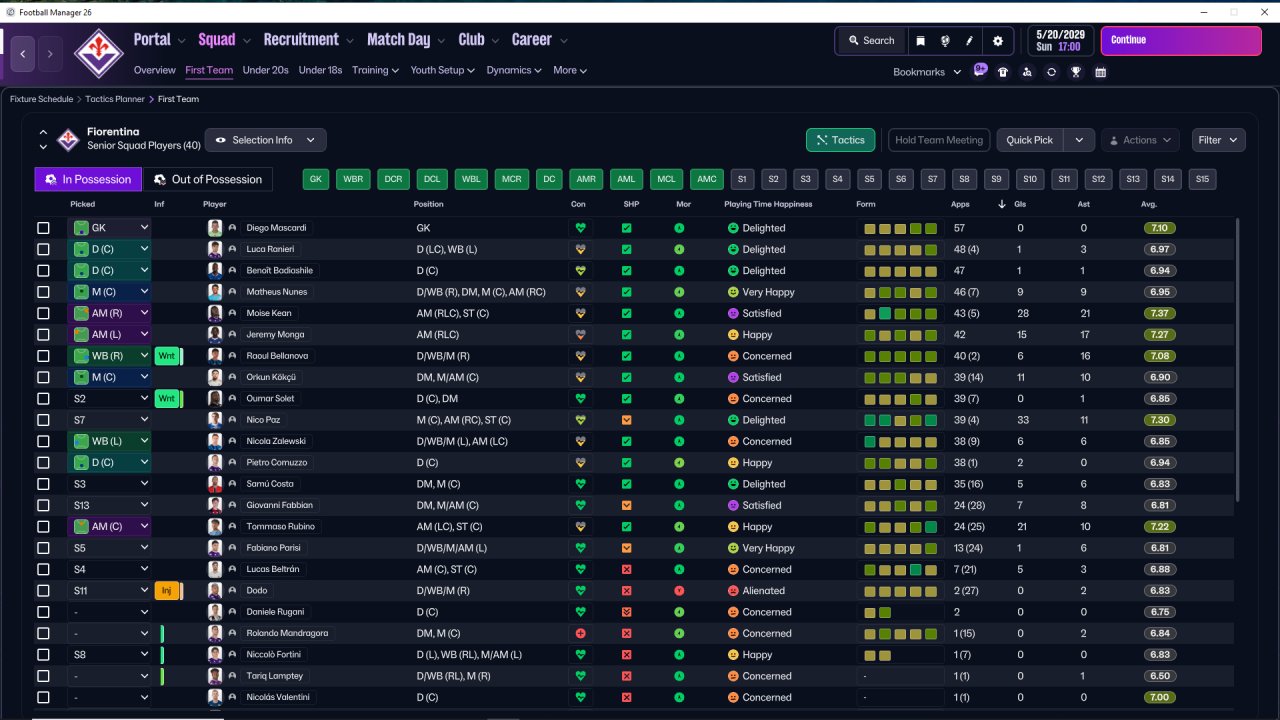Open the Training submenu tab
The image size is (1280, 720).
(375, 70)
